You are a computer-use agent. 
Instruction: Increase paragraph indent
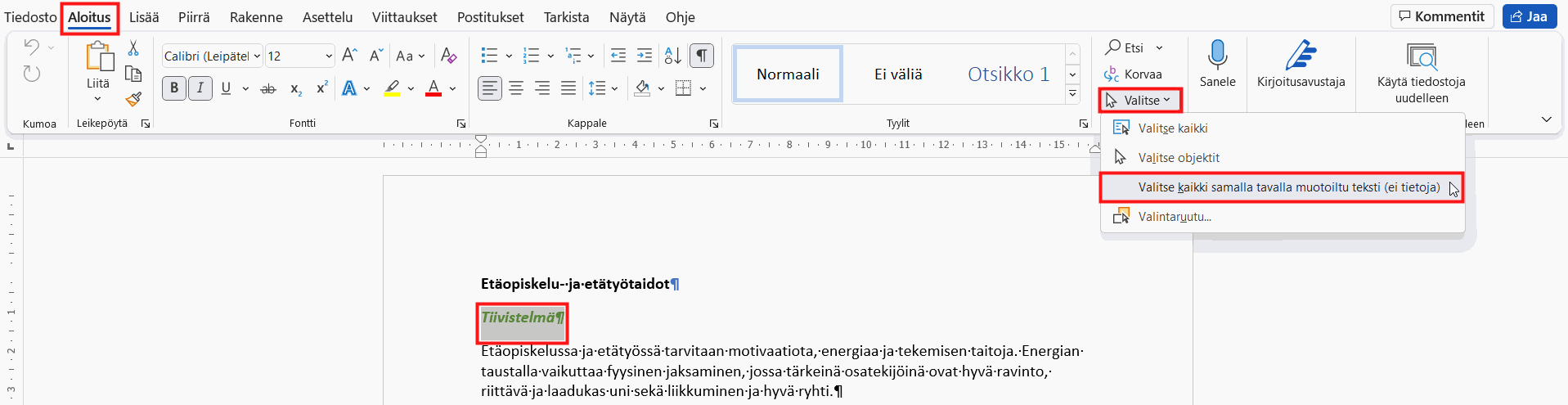click(645, 55)
